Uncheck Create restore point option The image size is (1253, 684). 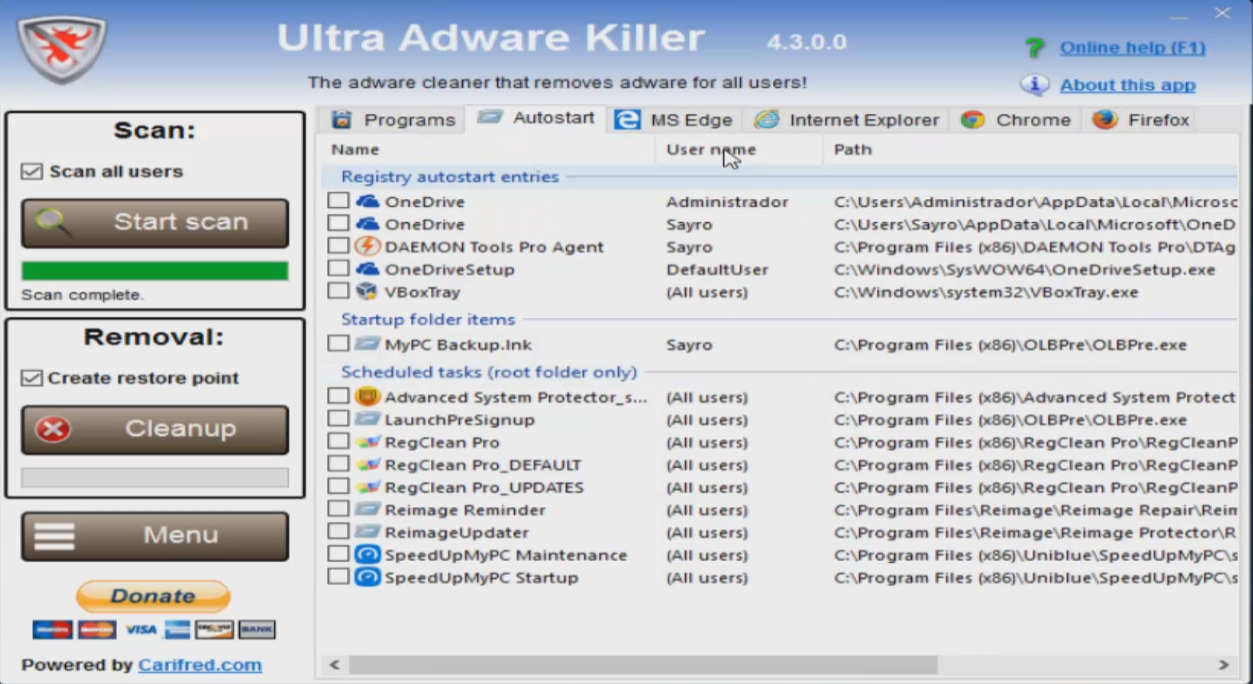click(x=32, y=378)
